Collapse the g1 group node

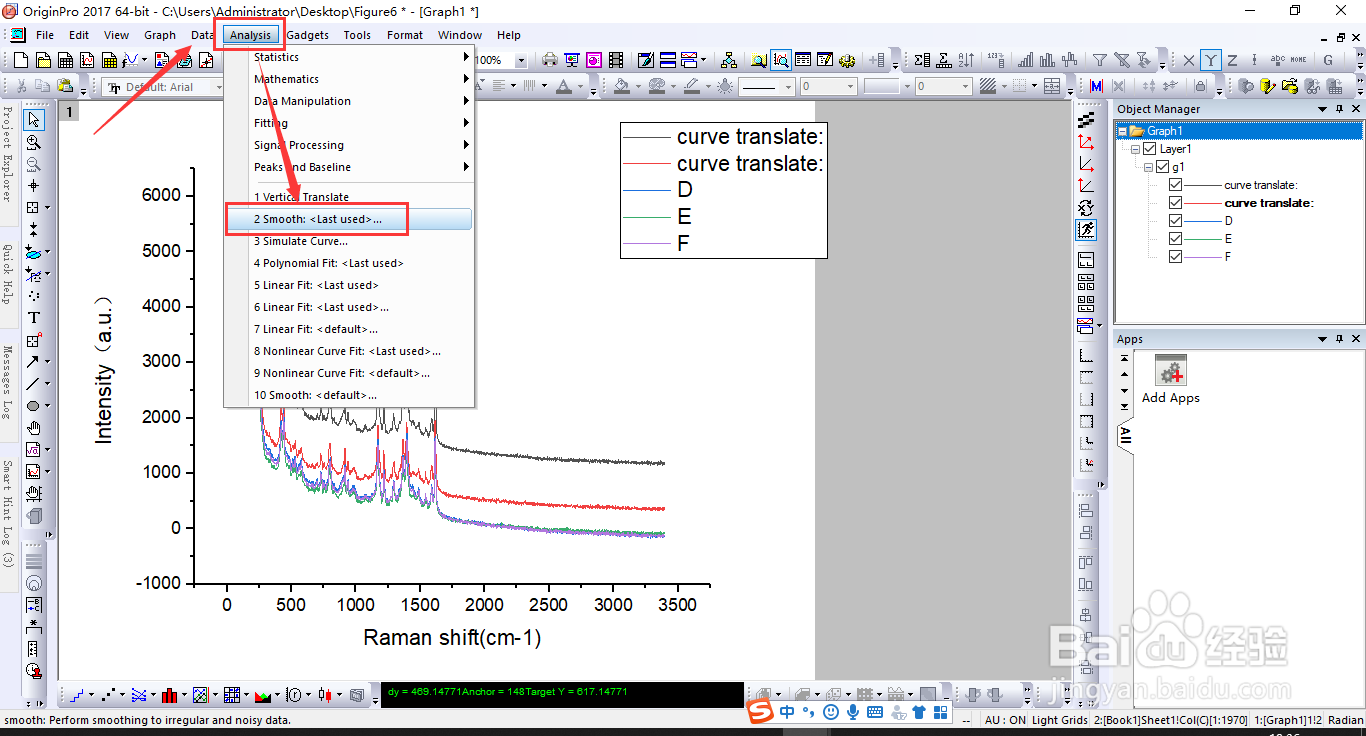pos(1149,167)
